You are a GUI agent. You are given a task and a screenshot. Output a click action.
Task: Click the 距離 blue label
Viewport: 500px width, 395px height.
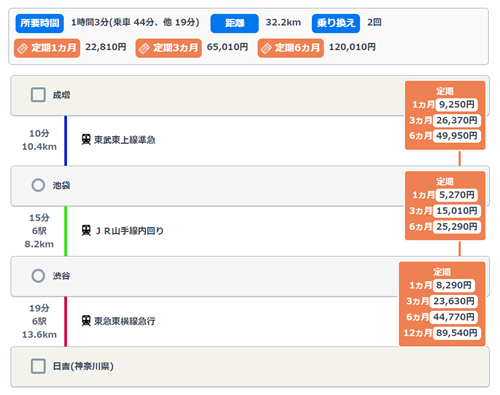point(234,23)
